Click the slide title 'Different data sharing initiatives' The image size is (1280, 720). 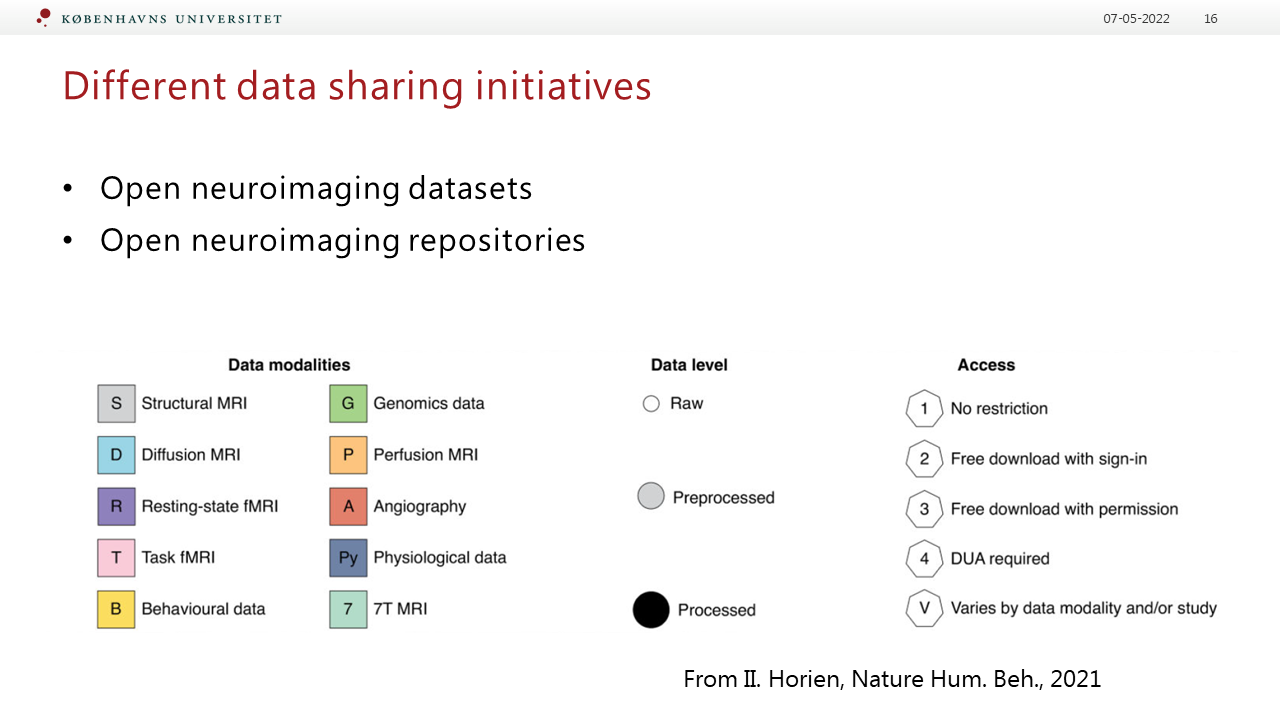(357, 86)
